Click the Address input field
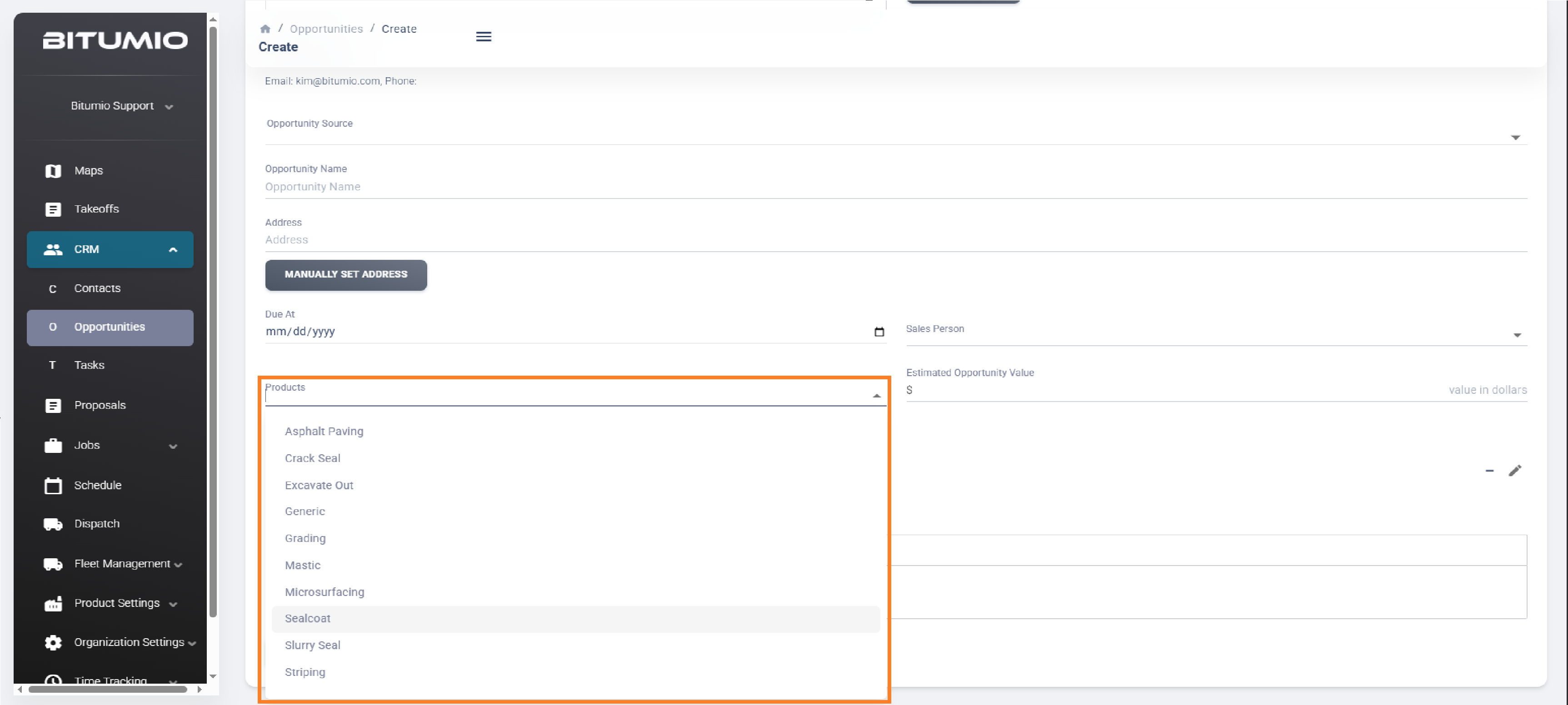Screen dimensions: 1568x705 [x=896, y=240]
